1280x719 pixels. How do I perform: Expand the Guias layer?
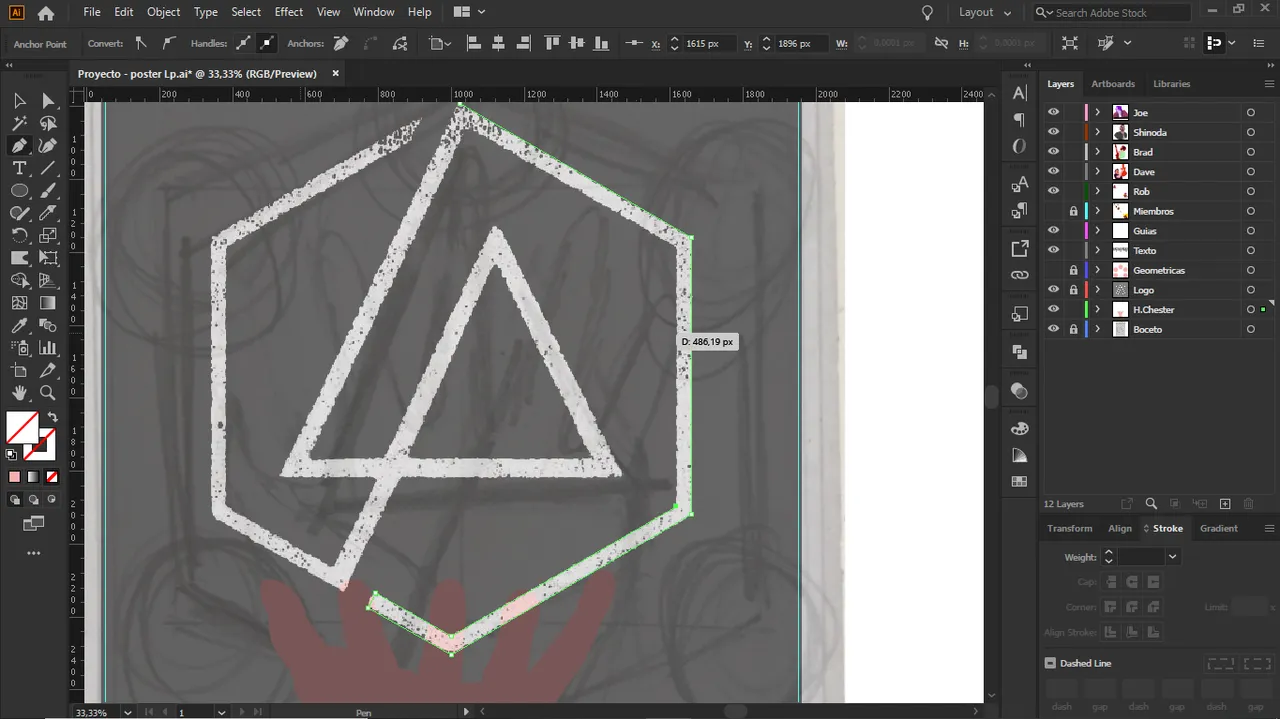[1098, 231]
